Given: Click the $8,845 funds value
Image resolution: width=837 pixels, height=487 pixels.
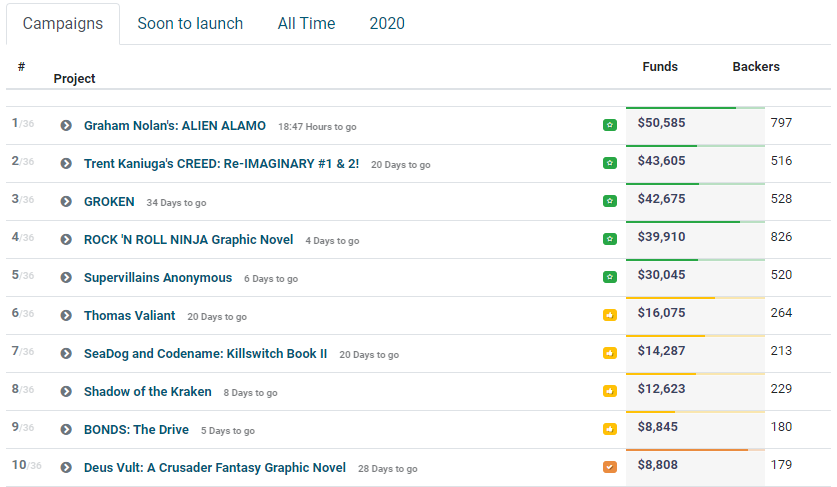Looking at the screenshot, I should [x=658, y=427].
